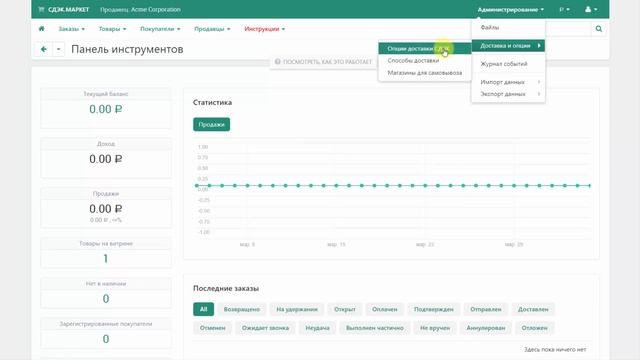Screen dimensions: 640x360
Task: Open the Инструкции menu
Action: 264,29
